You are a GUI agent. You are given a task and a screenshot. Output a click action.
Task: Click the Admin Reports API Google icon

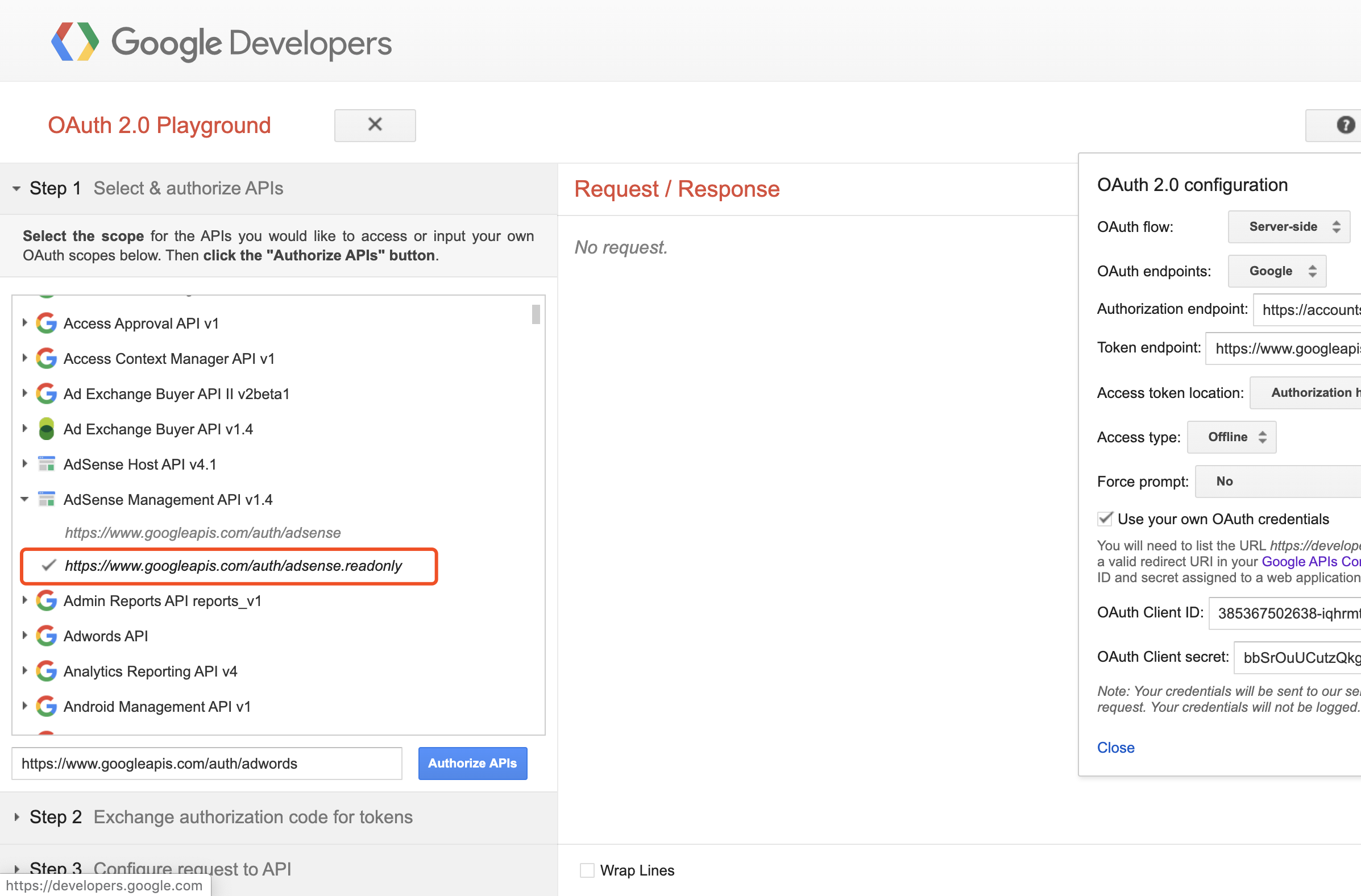point(46,600)
